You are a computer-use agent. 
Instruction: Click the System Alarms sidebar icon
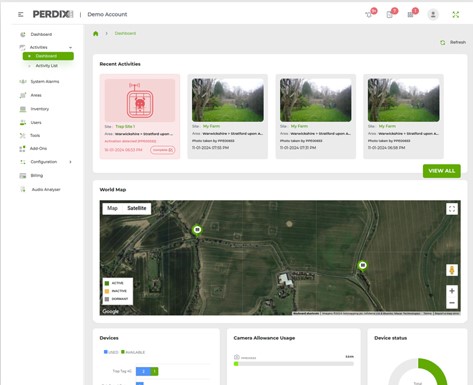pos(23,81)
